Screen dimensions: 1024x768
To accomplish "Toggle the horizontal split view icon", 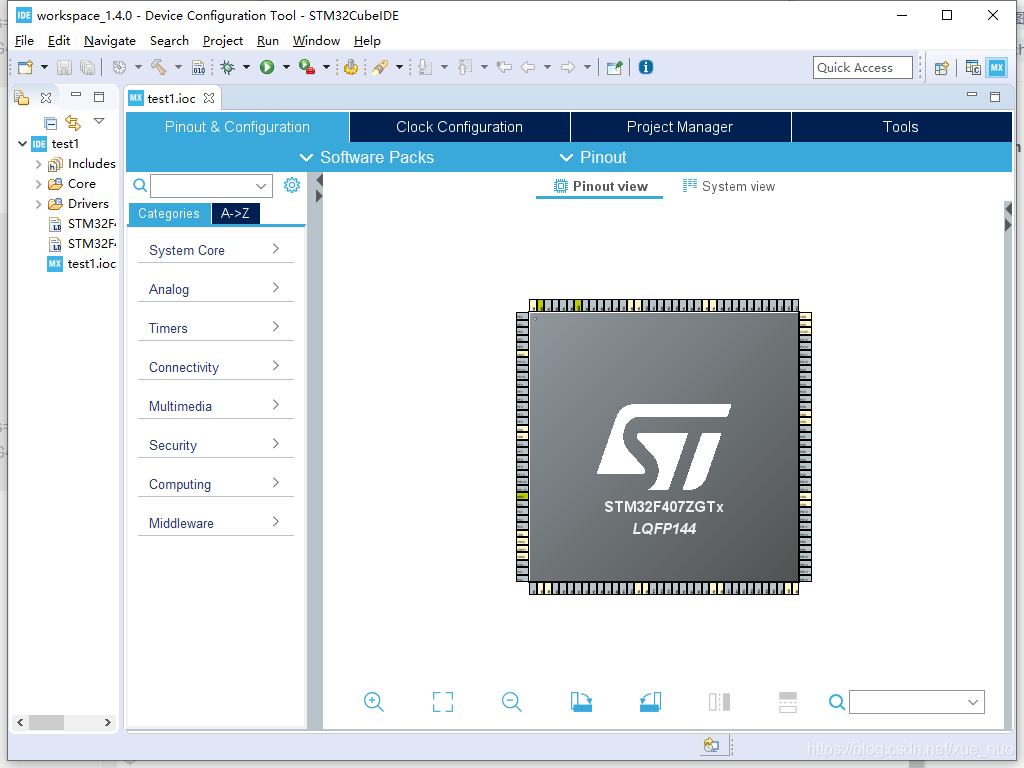I will (788, 702).
